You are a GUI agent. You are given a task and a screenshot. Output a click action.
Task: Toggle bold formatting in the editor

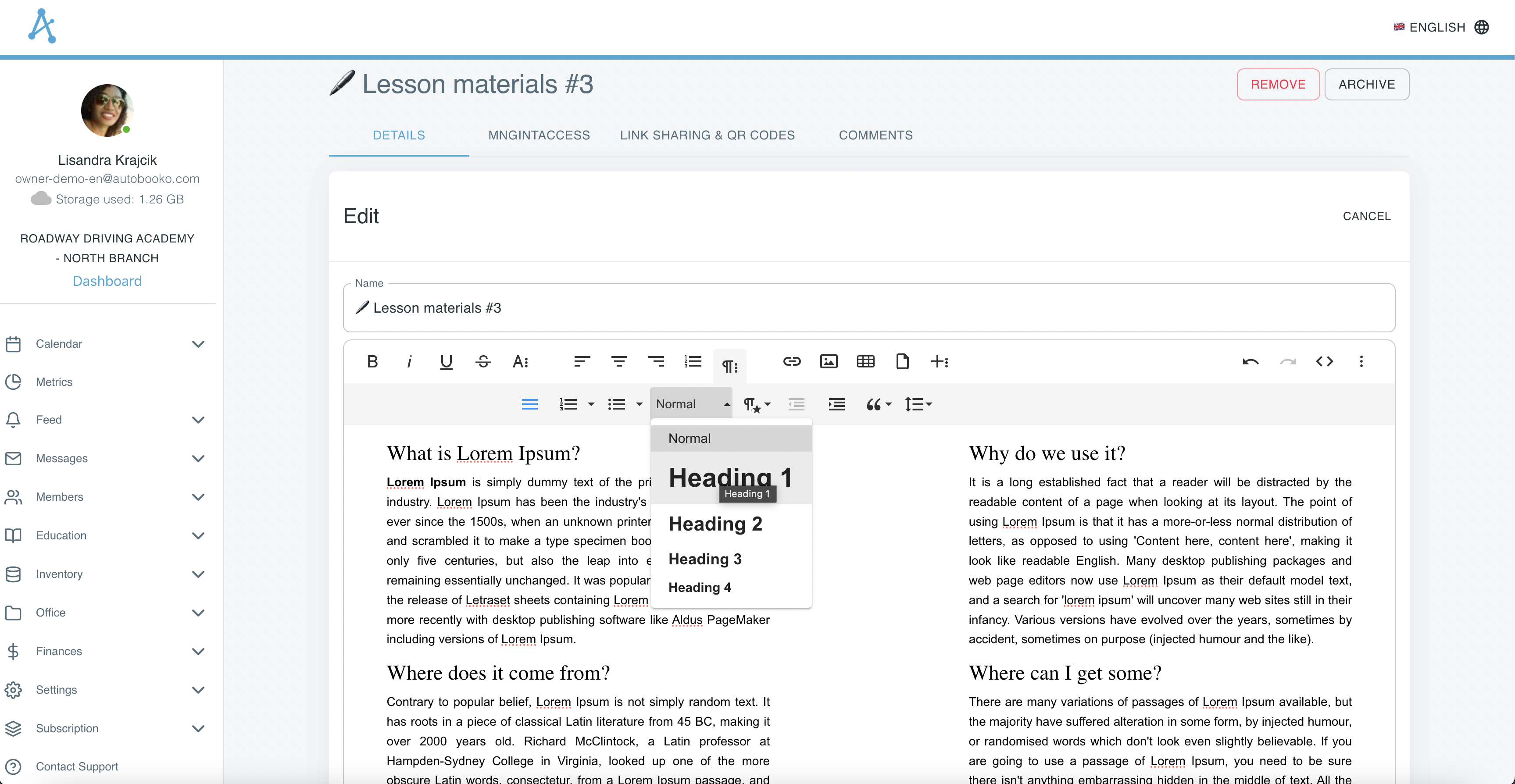pyautogui.click(x=372, y=361)
